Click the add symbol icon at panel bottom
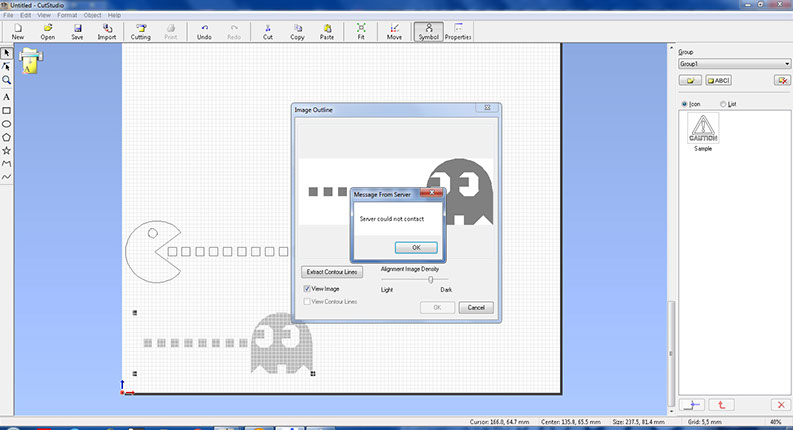This screenshot has height=430, width=793. (692, 405)
